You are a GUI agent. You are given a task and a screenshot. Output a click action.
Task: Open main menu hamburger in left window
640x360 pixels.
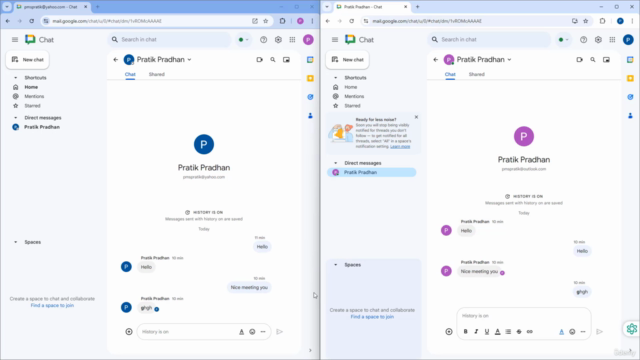[x=15, y=40]
